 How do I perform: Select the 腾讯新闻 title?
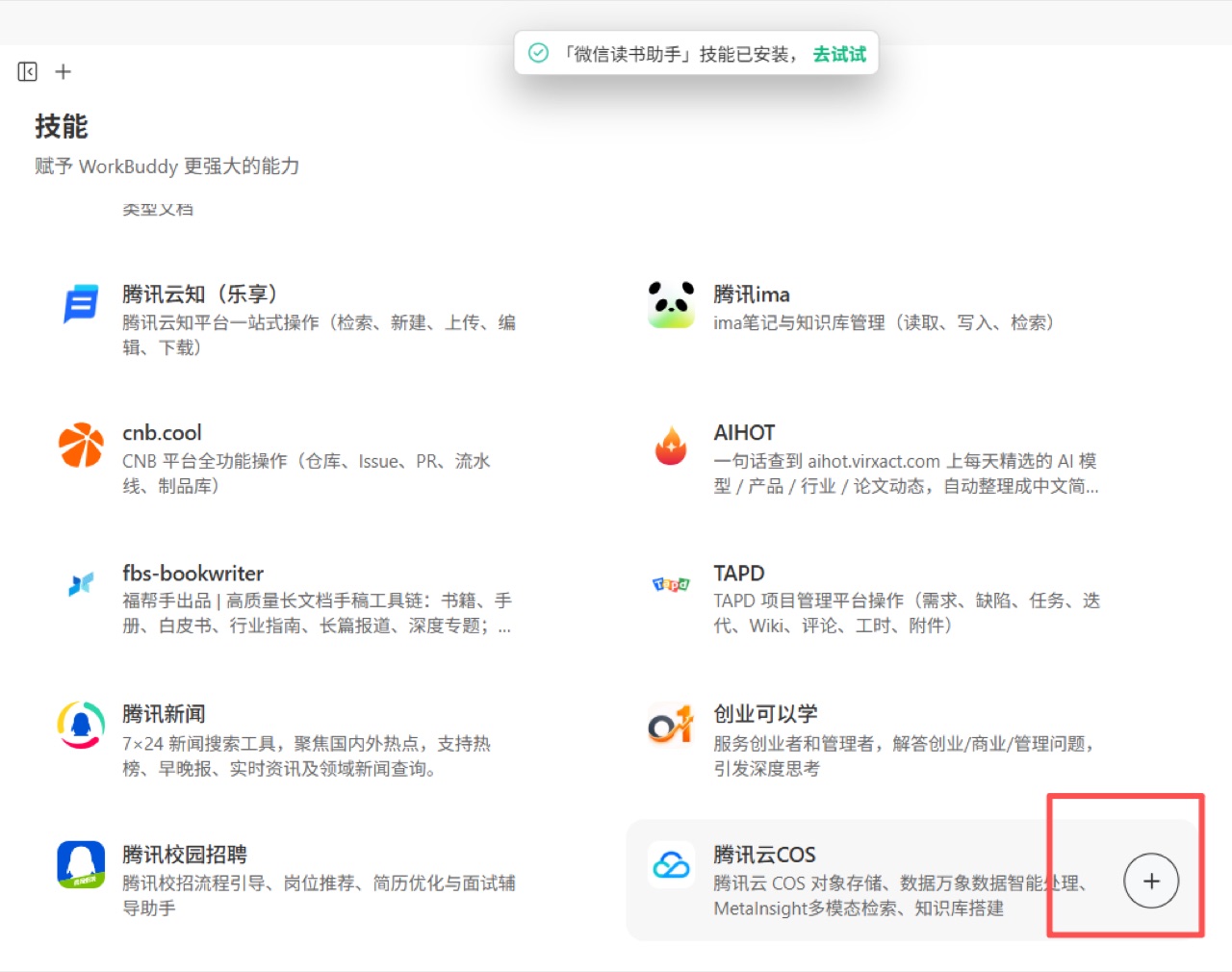tap(164, 714)
